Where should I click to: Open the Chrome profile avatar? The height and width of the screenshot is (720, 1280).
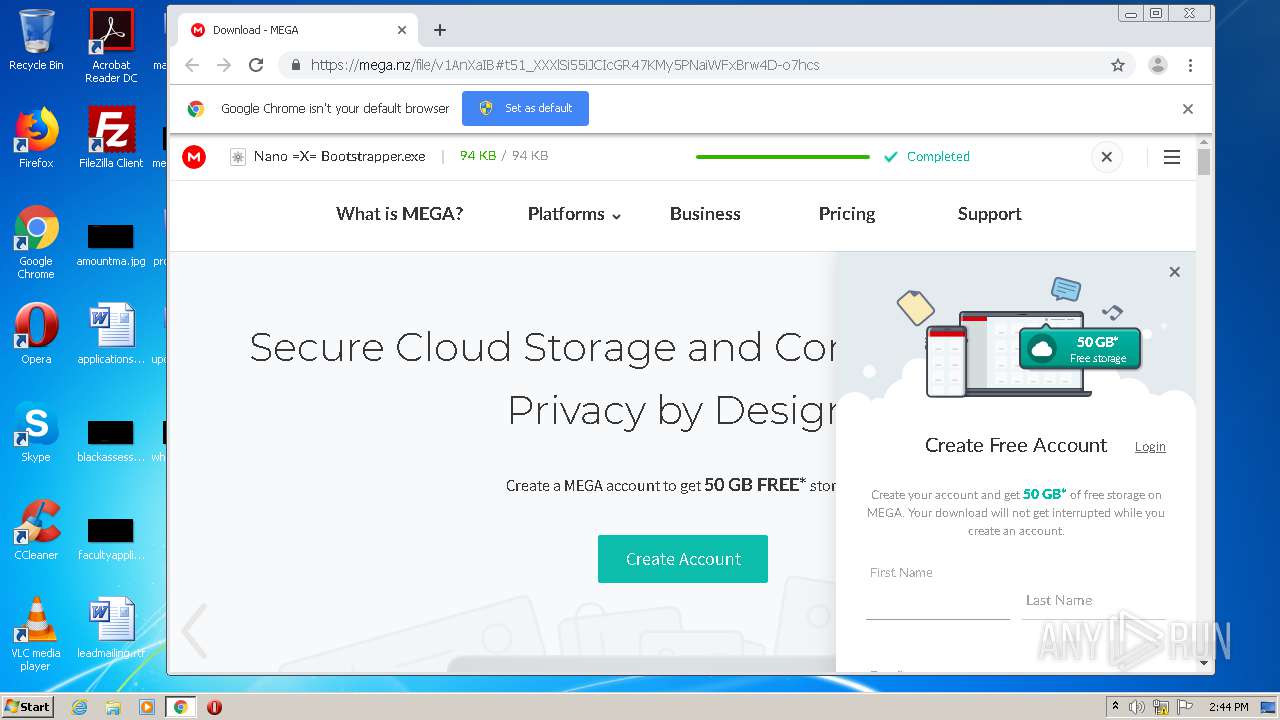1158,65
